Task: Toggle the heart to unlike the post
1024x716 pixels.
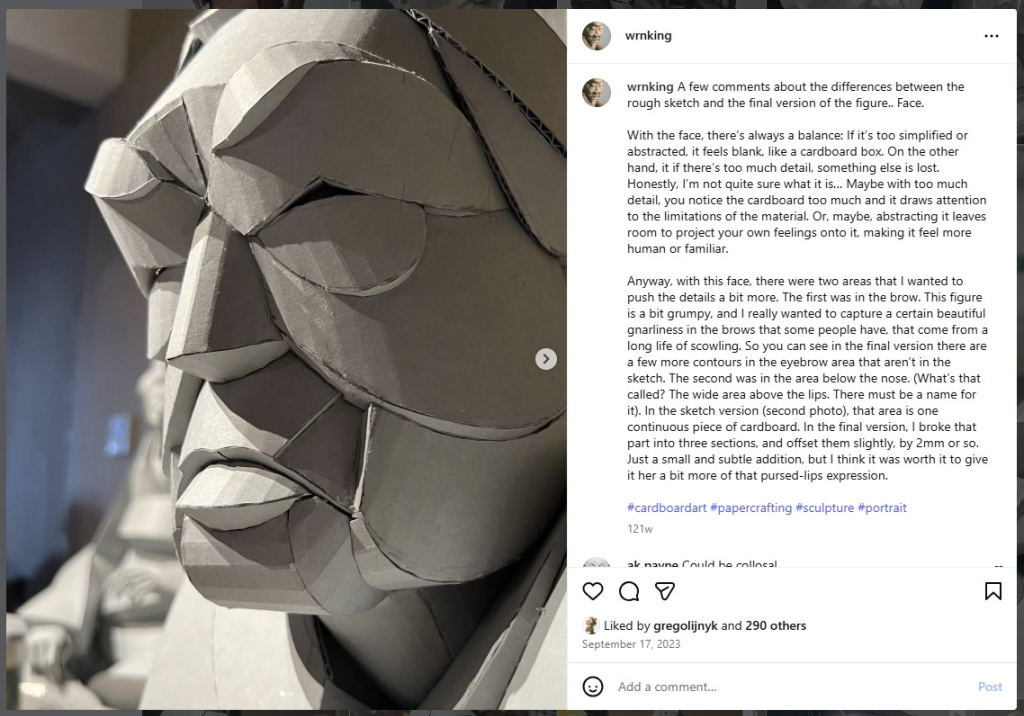Action: click(593, 592)
